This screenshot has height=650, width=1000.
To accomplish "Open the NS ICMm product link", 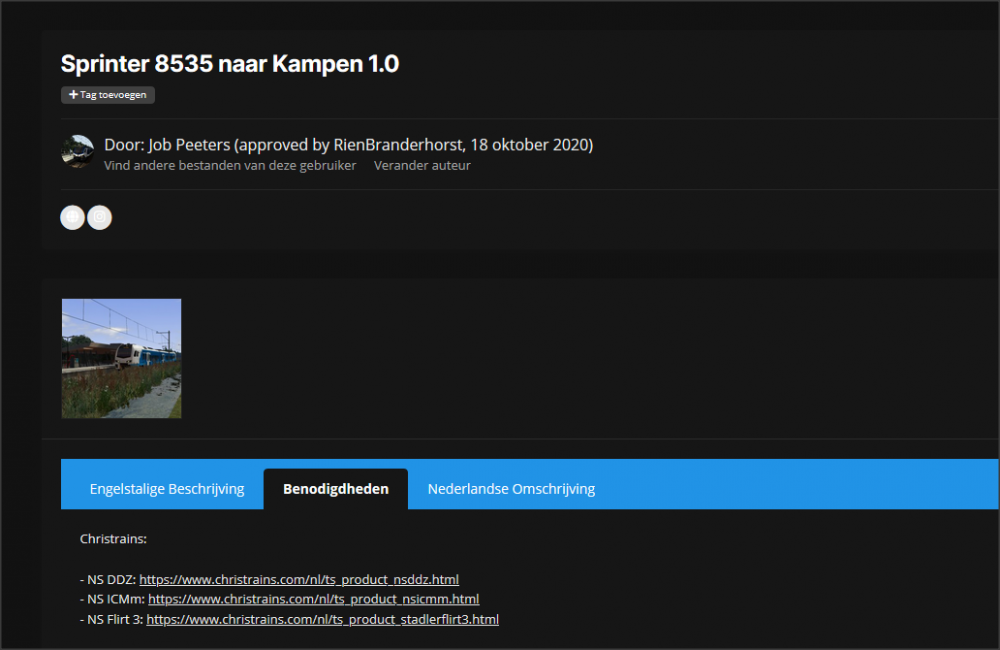I will coord(313,599).
